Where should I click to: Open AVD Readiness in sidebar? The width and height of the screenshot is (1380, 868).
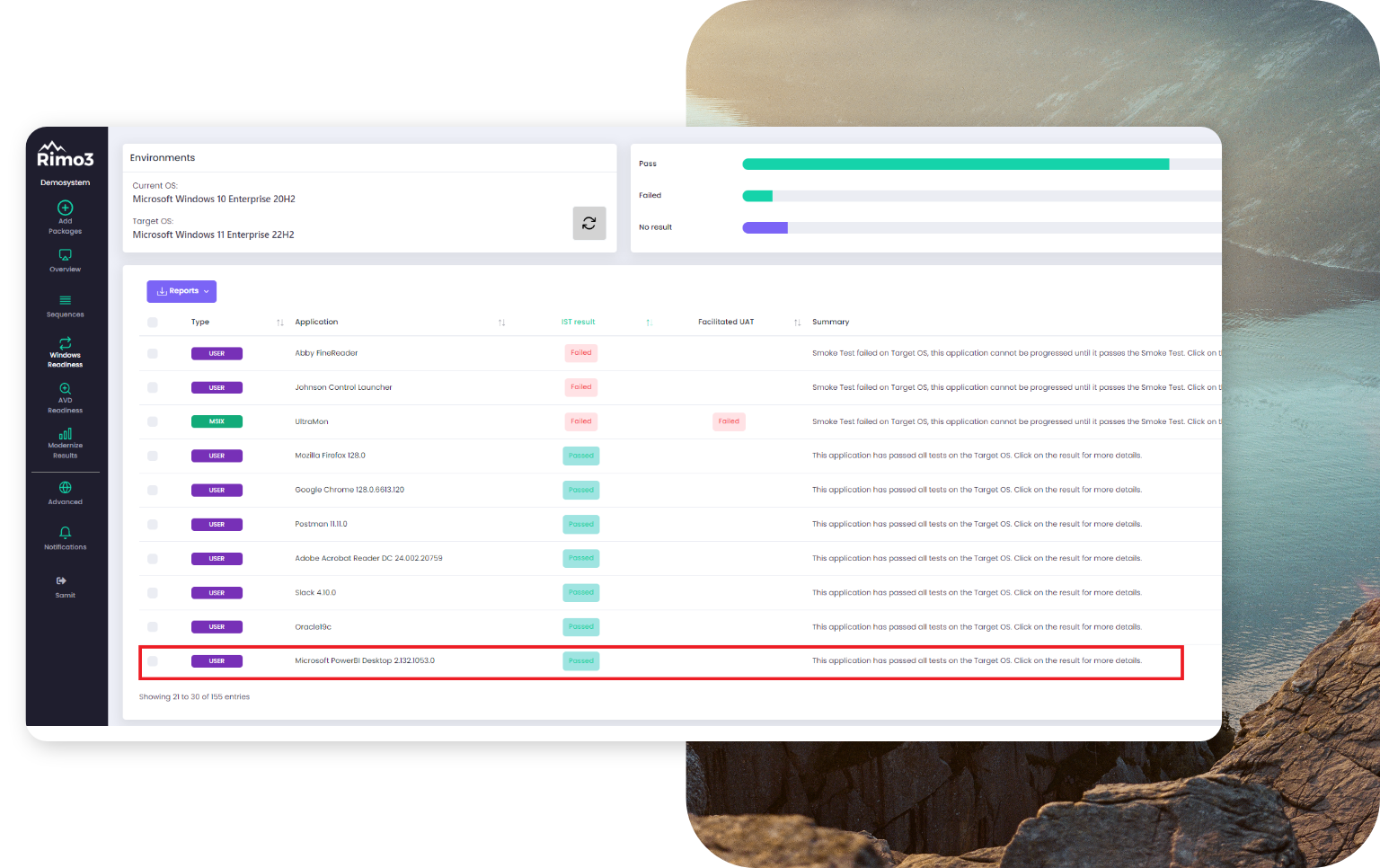(65, 398)
